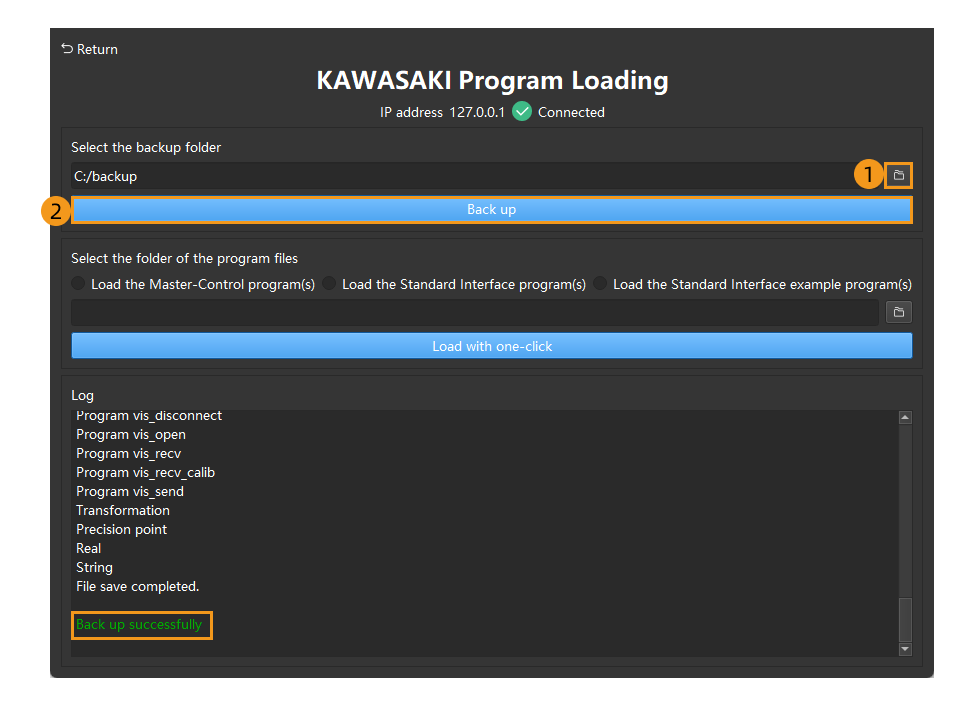Image resolution: width=968 pixels, height=707 pixels.
Task: Select Load the Master-Control program(s)
Action: (78, 283)
